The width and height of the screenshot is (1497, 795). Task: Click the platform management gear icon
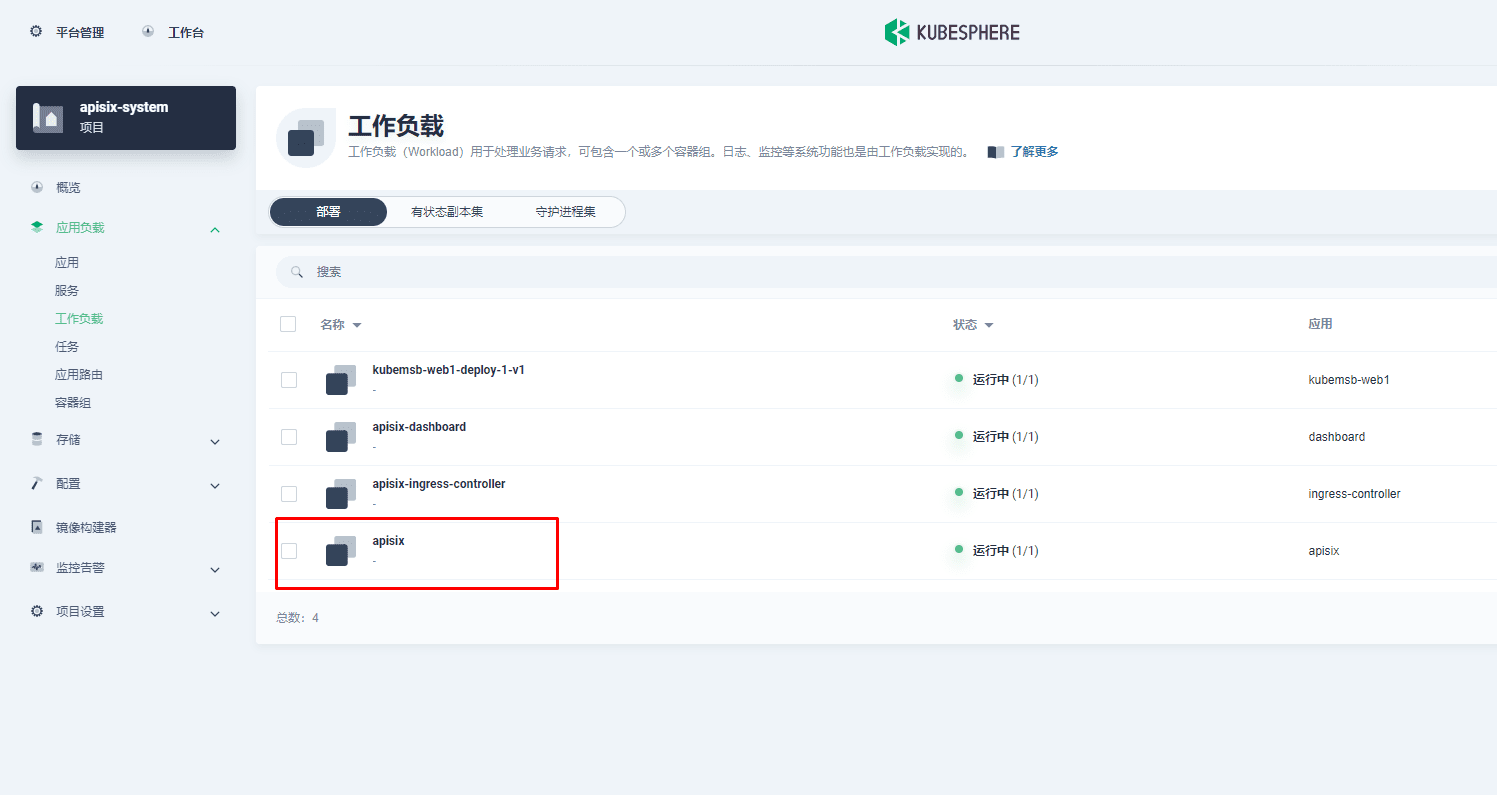tap(36, 32)
